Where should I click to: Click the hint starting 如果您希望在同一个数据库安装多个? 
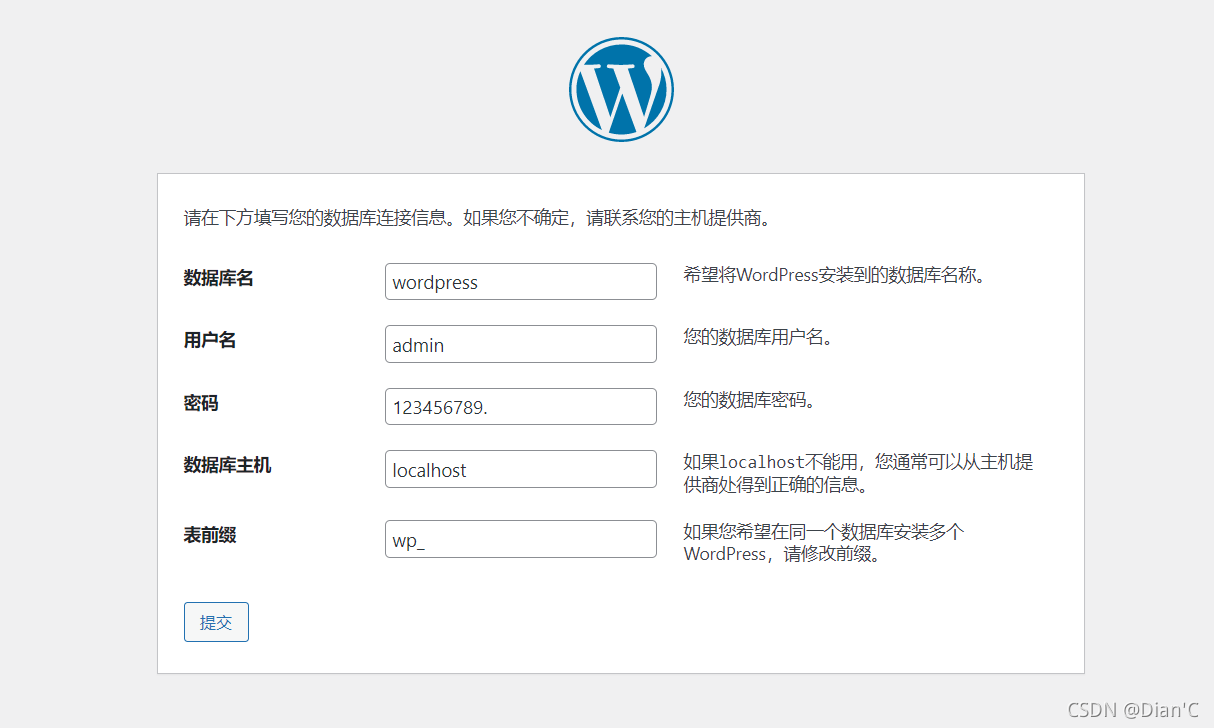tap(824, 543)
